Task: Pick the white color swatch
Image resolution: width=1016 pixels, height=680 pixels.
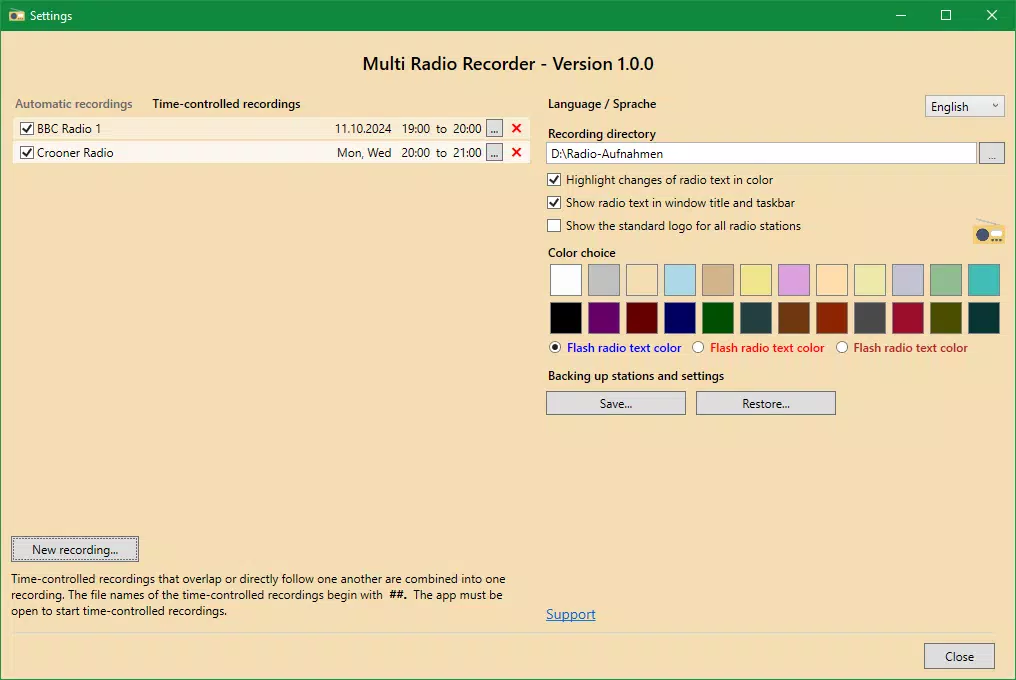Action: 566,280
